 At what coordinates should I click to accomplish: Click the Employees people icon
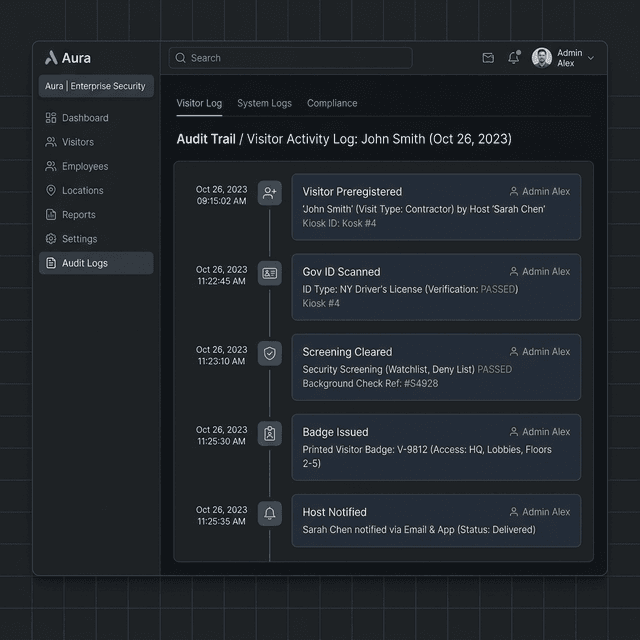point(51,166)
